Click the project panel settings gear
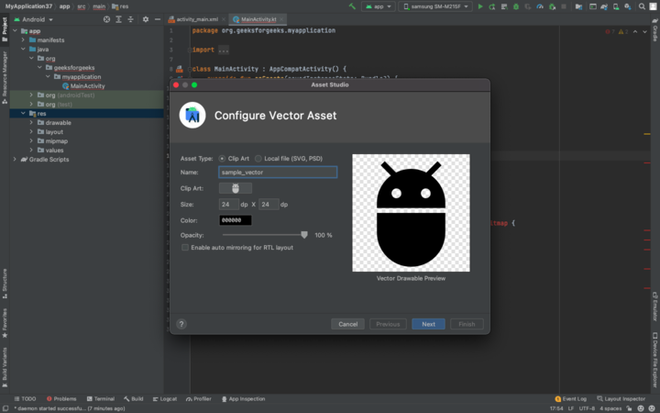The height and width of the screenshot is (413, 660). 146,19
